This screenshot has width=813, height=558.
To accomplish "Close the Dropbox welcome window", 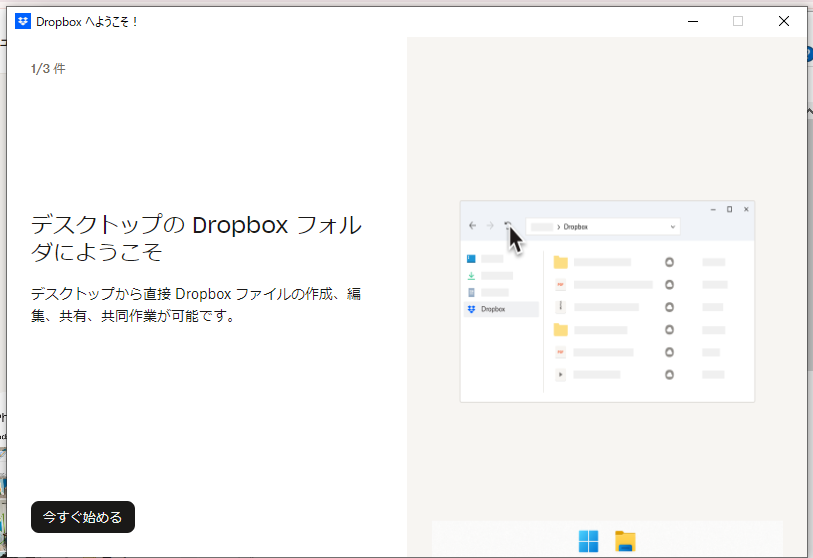I will click(x=783, y=21).
